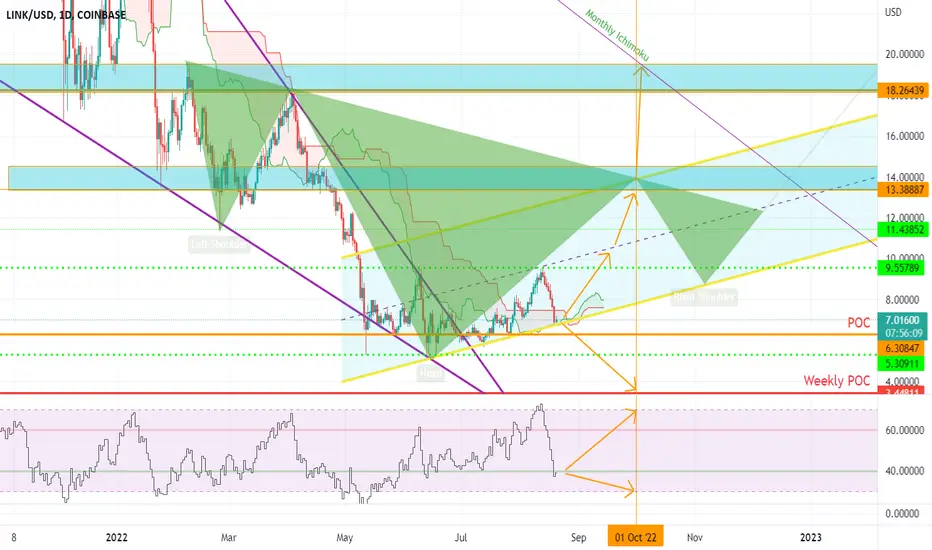Click the 2022 time axis label
The height and width of the screenshot is (550, 932).
116,538
